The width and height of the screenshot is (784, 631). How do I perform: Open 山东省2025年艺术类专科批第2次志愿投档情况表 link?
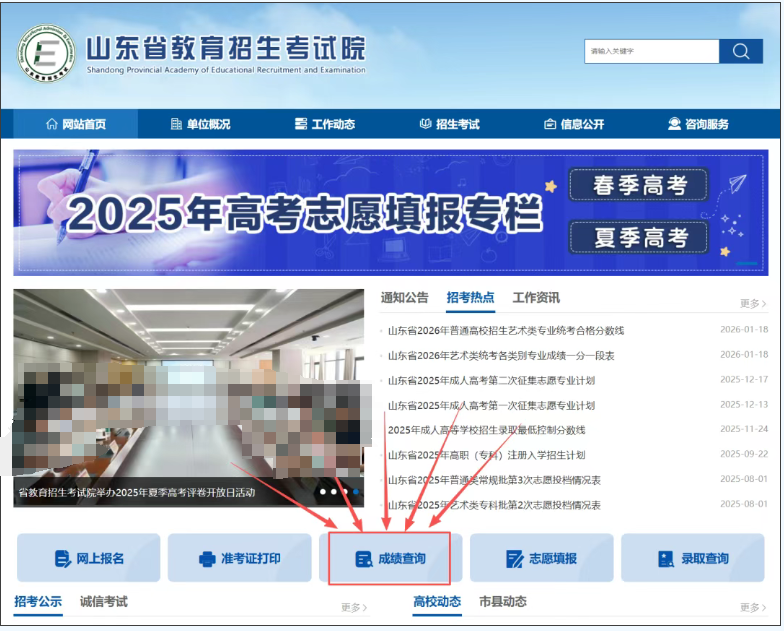[x=494, y=505]
